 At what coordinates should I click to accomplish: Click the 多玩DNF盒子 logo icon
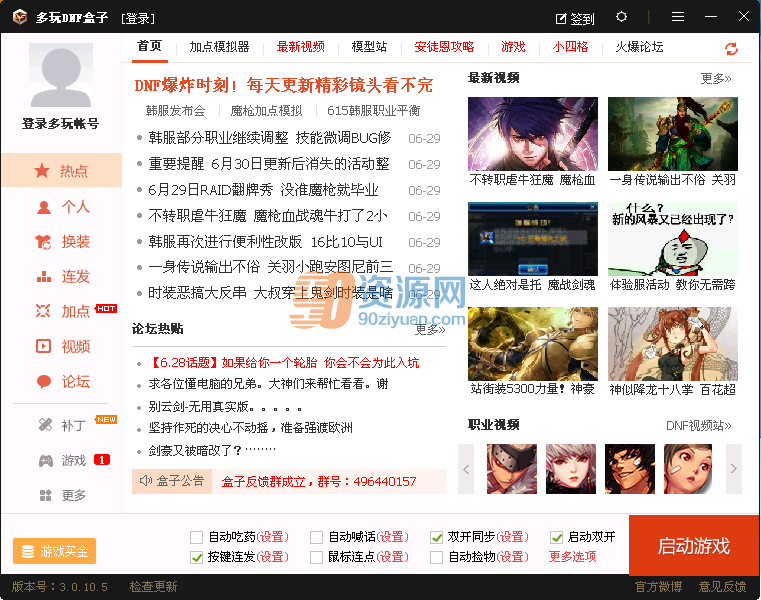[x=20, y=17]
